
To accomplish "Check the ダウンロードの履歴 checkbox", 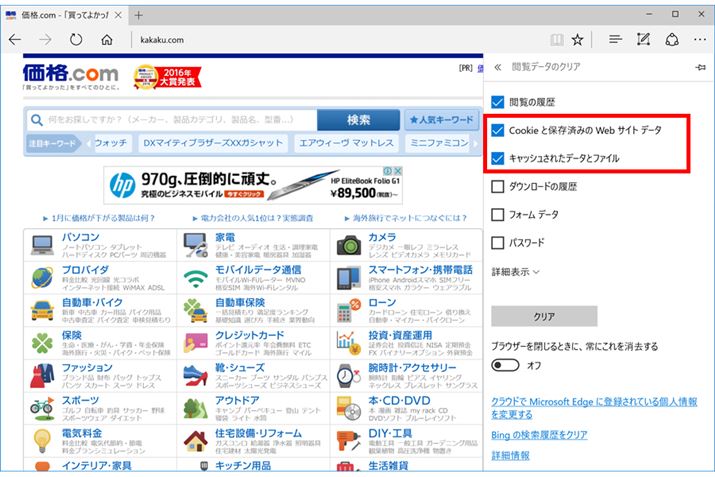I will (x=497, y=187).
